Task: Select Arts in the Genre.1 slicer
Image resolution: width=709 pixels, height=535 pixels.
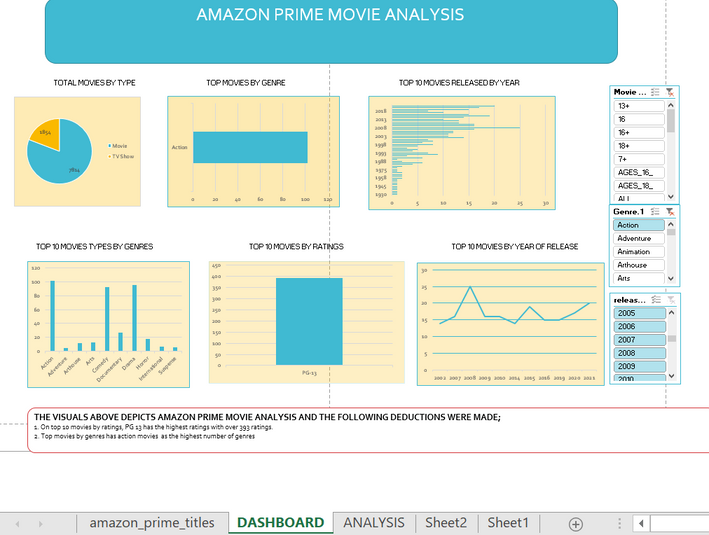Action: (x=638, y=278)
